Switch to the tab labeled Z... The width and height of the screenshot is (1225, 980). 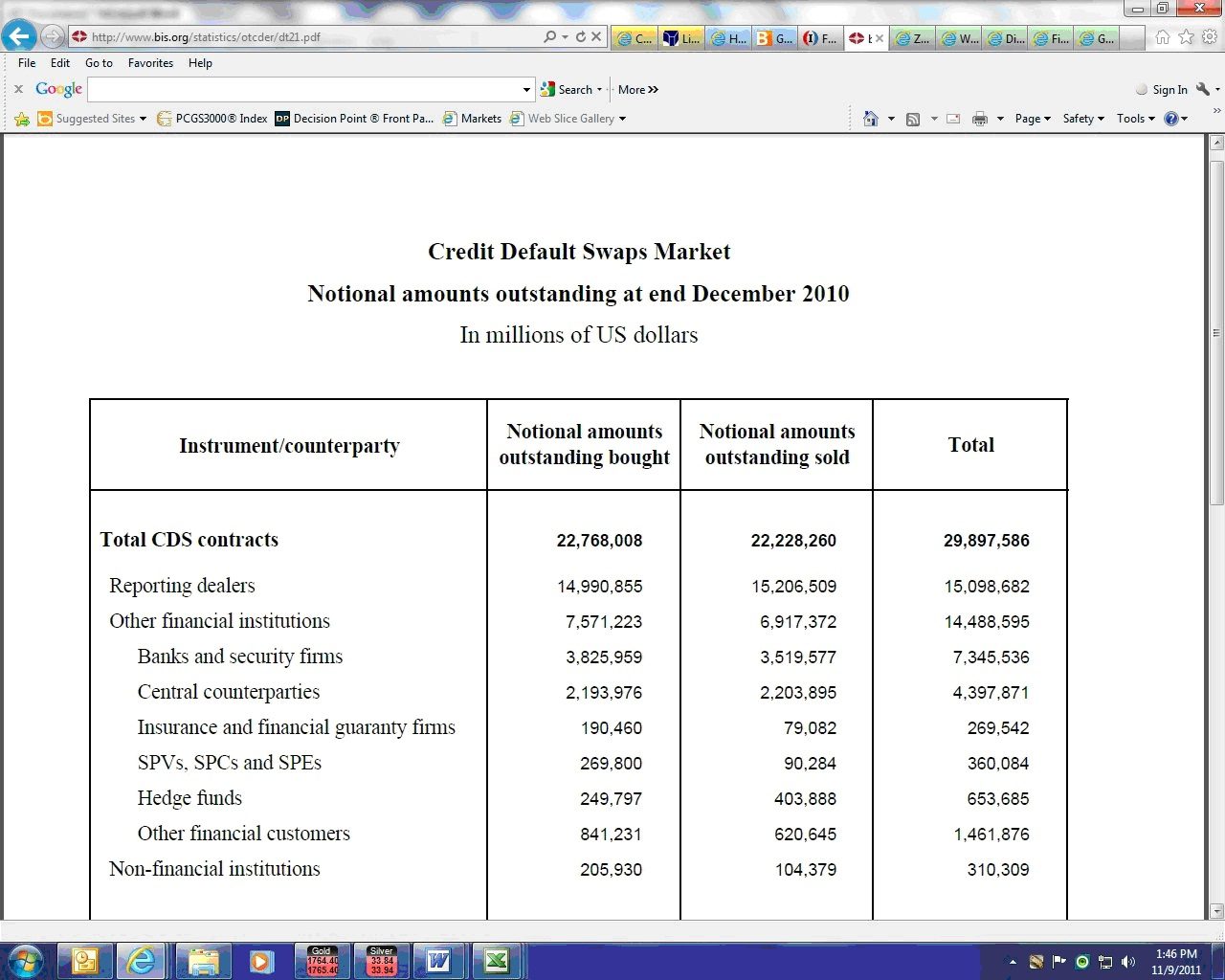(912, 38)
